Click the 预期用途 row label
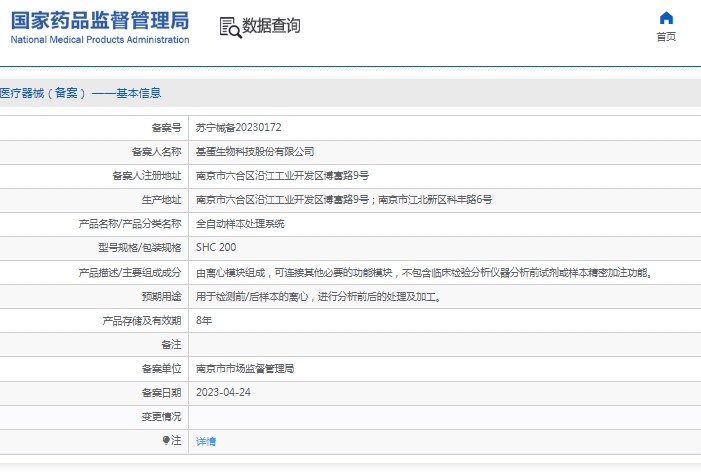Viewport: 701px width, 472px height. click(x=161, y=297)
